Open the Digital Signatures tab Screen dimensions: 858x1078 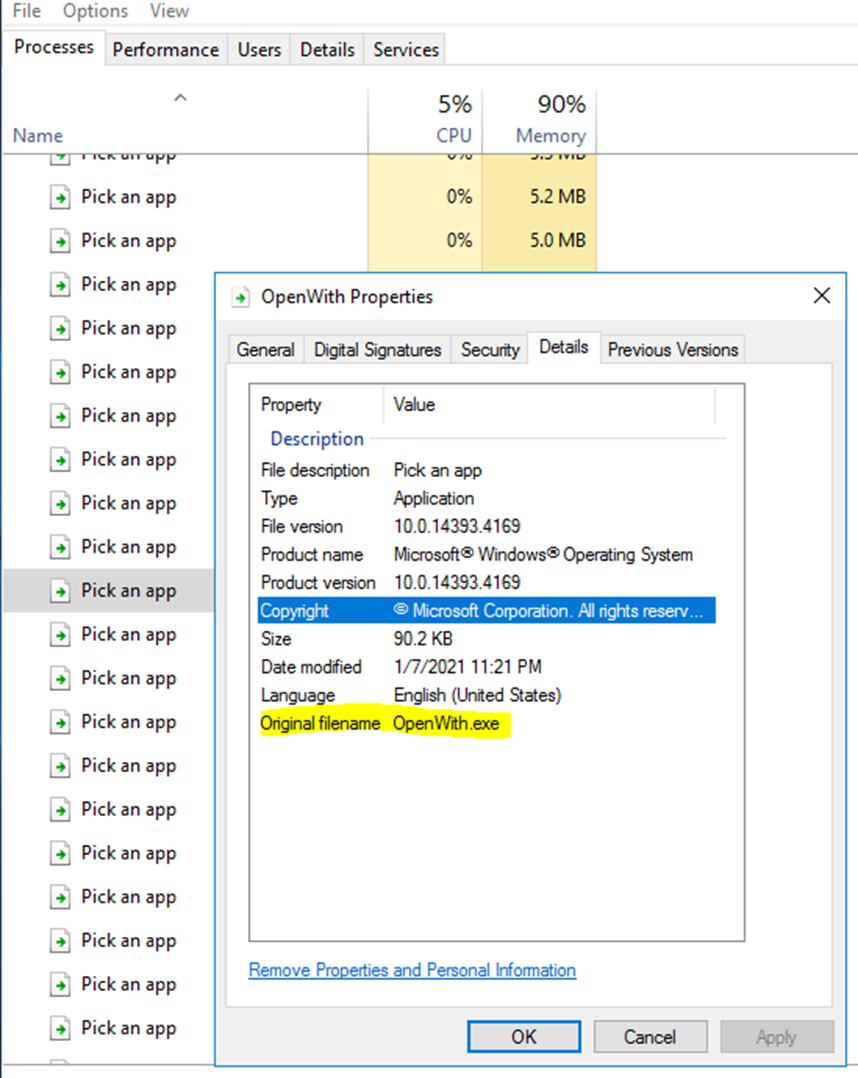point(377,349)
